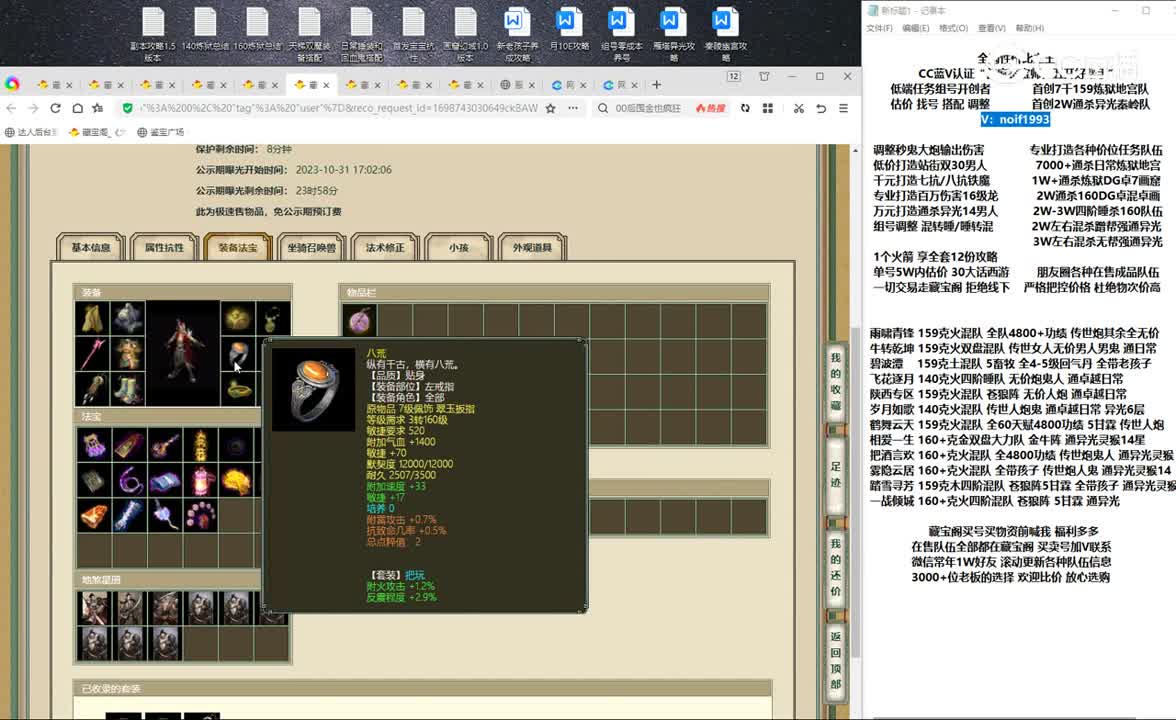Open the 月10E攻略 document icon
The width and height of the screenshot is (1176, 720).
pyautogui.click(x=568, y=30)
